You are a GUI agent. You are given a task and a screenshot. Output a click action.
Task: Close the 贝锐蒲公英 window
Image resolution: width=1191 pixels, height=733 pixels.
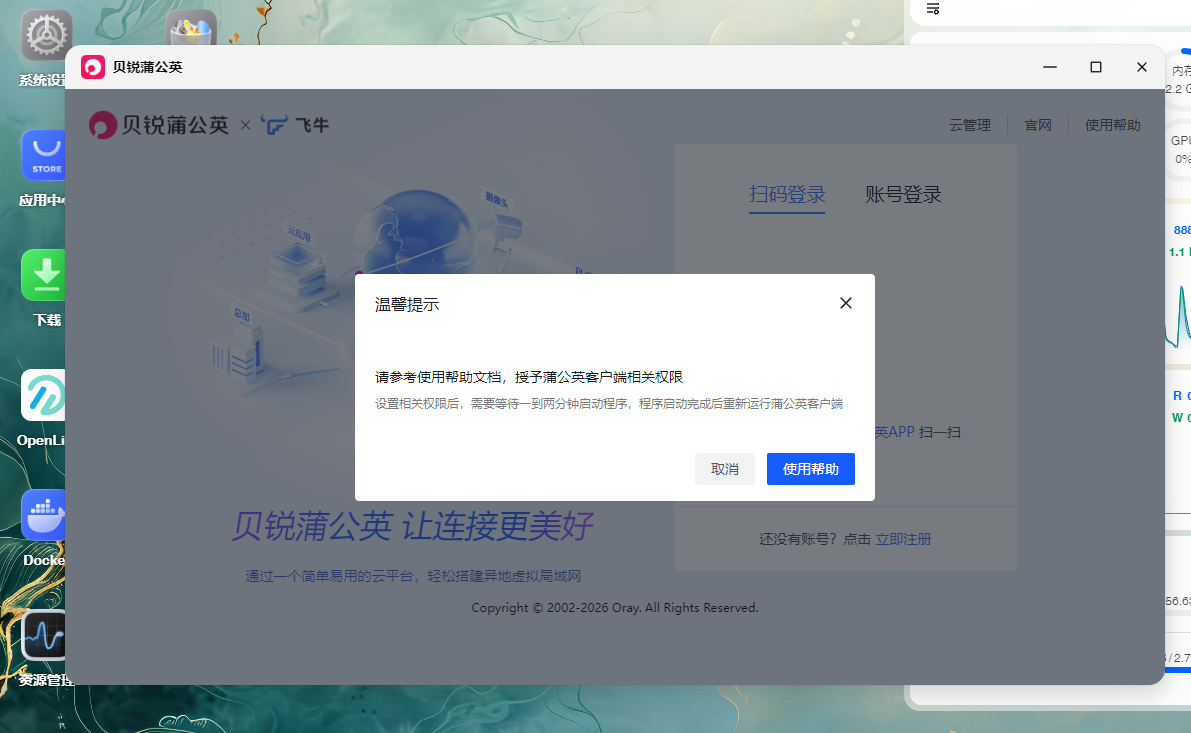tap(1142, 67)
